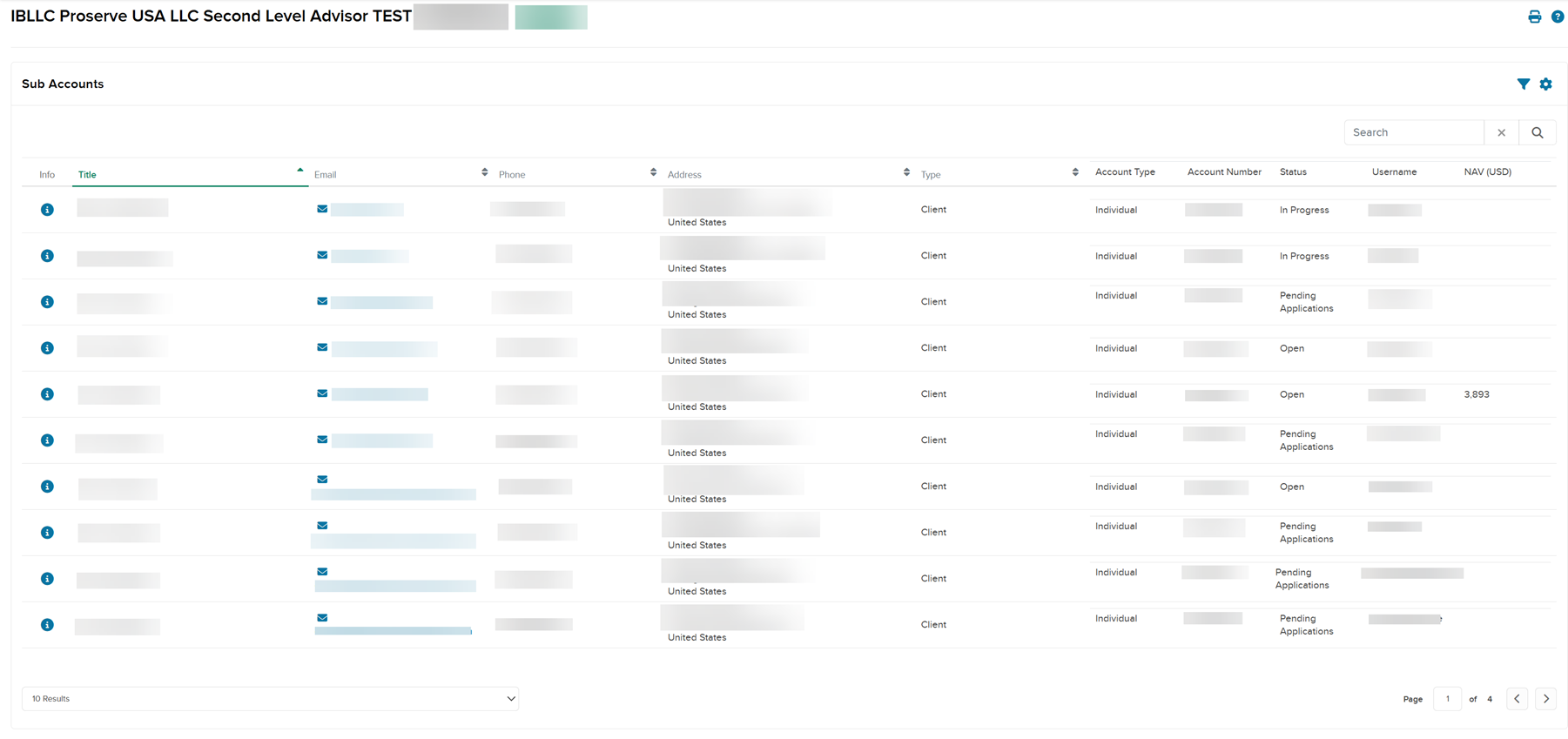The width and height of the screenshot is (1568, 739).
Task: Click Open status in the NAV 3,893 row
Action: point(1292,394)
